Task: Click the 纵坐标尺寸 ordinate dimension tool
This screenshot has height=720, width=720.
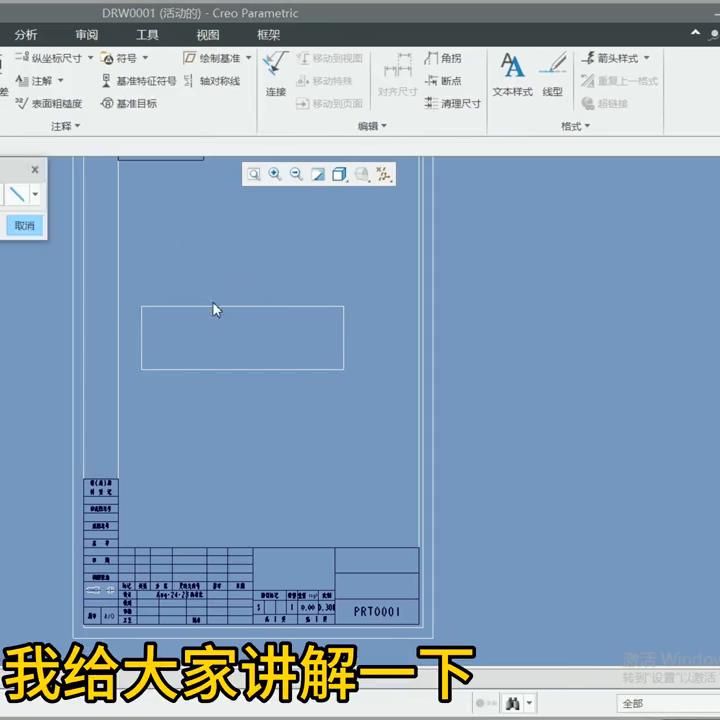Action: (x=48, y=58)
